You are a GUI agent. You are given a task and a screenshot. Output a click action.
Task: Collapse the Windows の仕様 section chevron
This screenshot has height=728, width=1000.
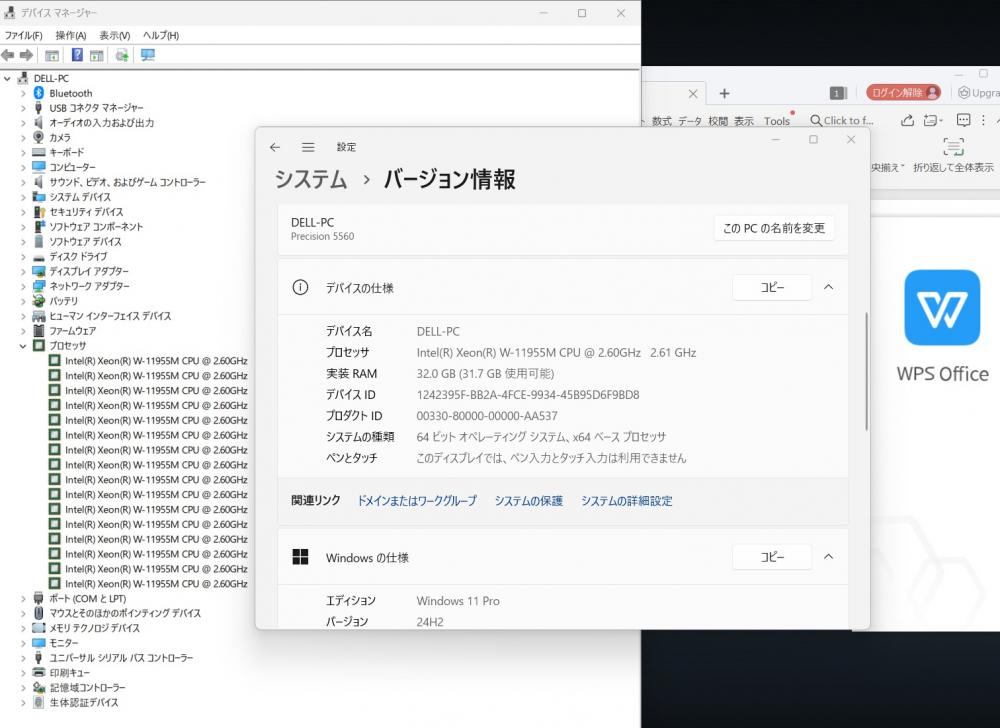[828, 557]
